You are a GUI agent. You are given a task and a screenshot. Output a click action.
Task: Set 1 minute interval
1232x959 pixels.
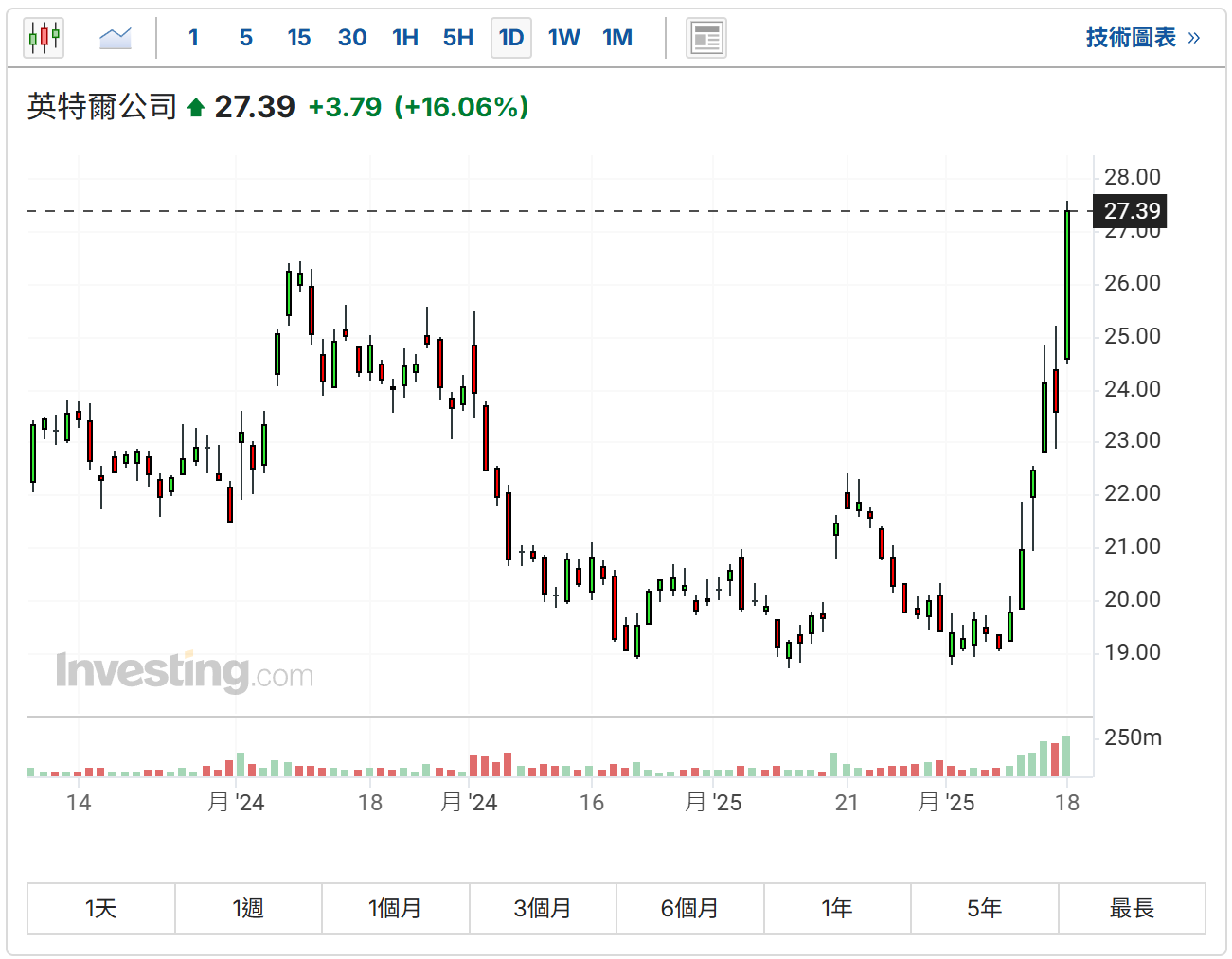click(193, 38)
